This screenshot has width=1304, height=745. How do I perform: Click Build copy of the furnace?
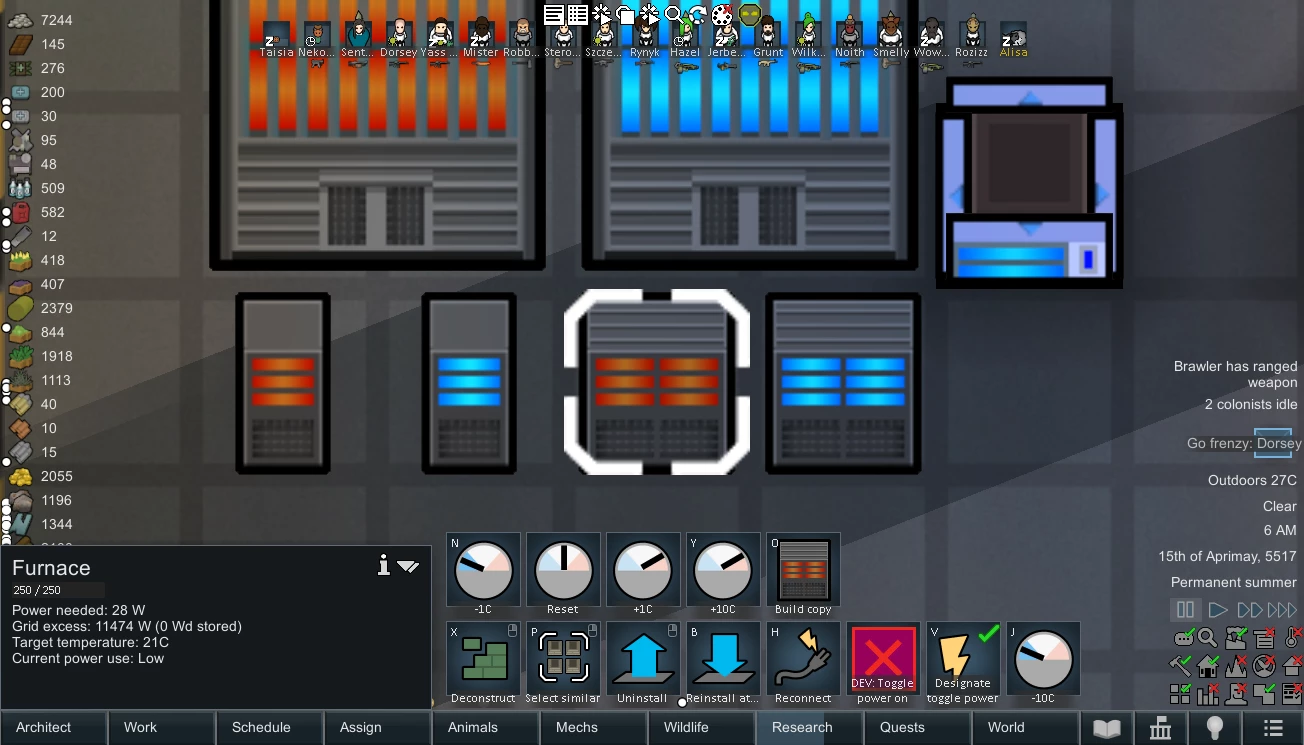coord(803,569)
